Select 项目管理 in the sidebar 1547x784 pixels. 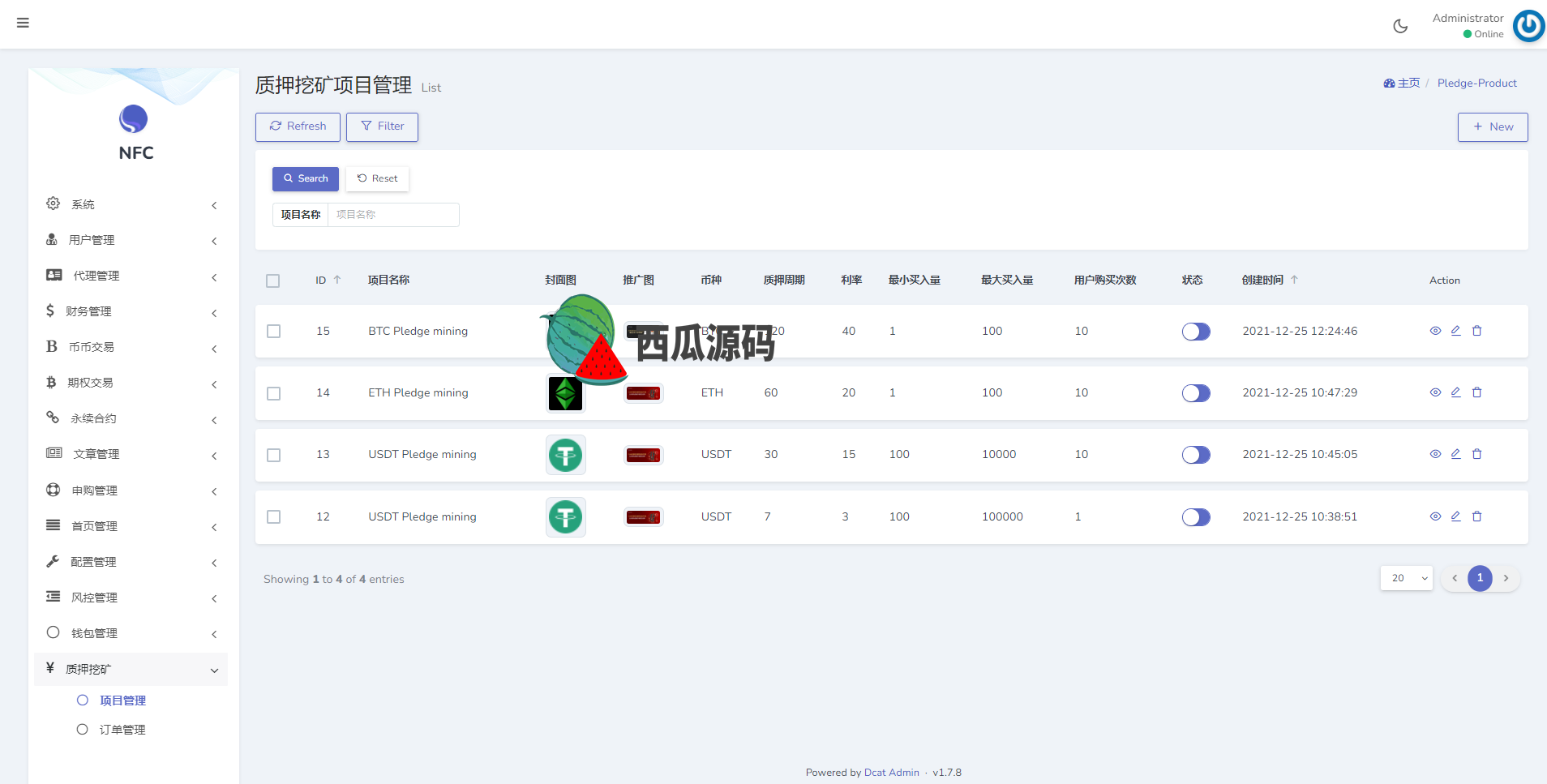(122, 700)
